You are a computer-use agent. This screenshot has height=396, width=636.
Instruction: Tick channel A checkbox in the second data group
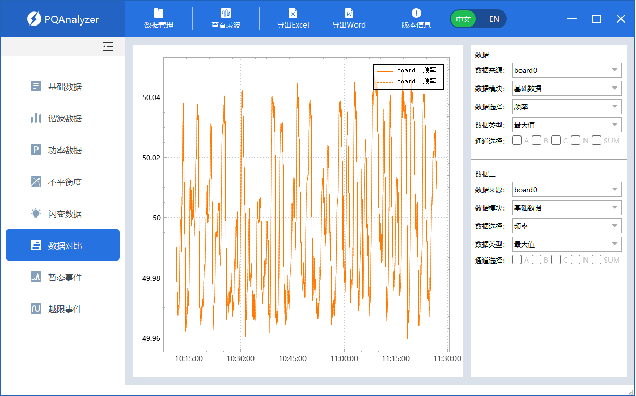coord(517,260)
